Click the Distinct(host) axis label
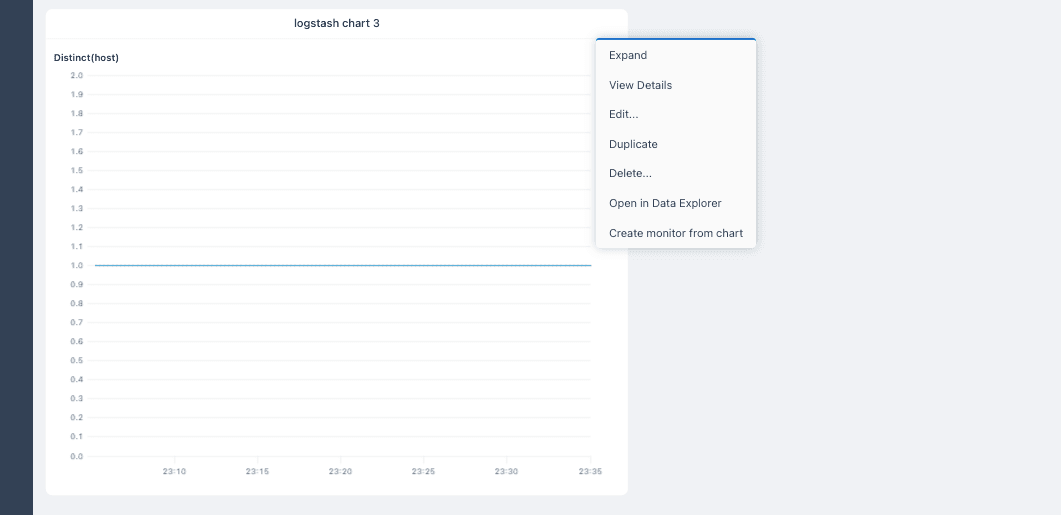Screen dimensions: 1061x515 pos(86,58)
